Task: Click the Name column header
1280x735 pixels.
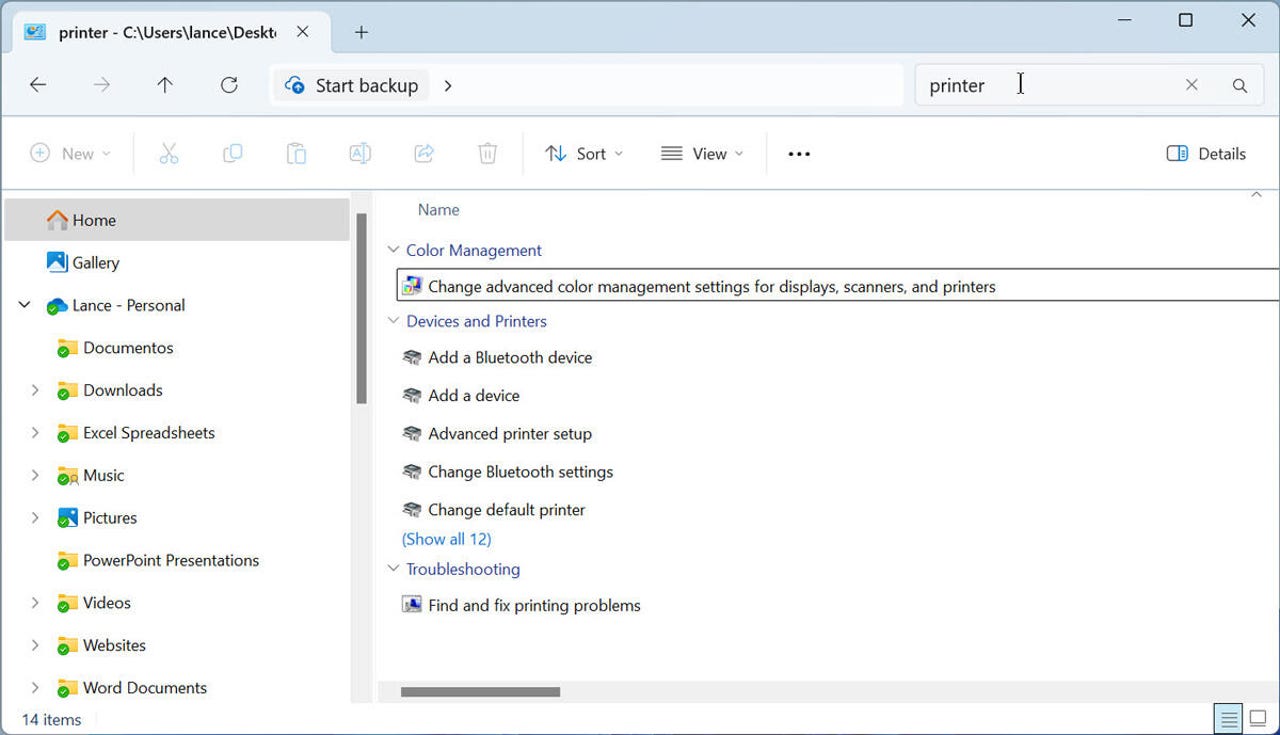Action: tap(438, 209)
